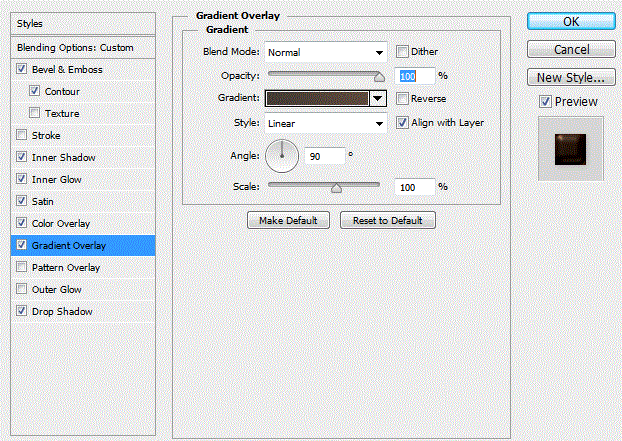Click the Opacity slider track
Screen dimensions: 622x441
point(322,74)
